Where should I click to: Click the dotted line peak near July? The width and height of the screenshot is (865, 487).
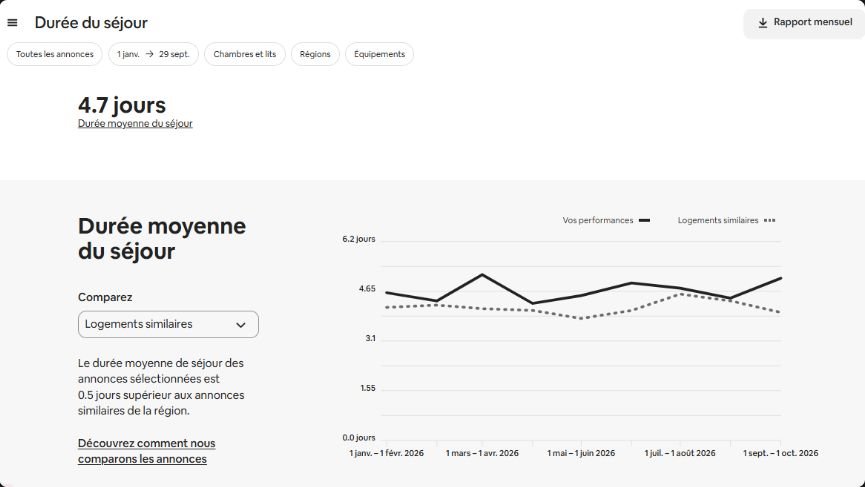(681, 294)
